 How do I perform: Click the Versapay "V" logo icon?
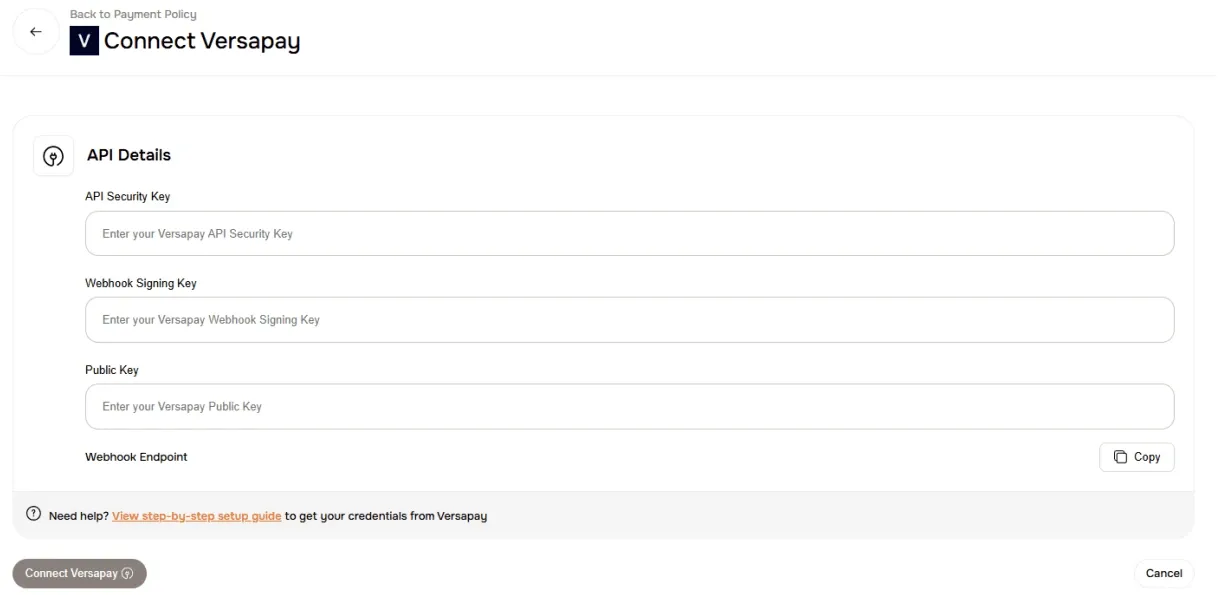coord(84,41)
